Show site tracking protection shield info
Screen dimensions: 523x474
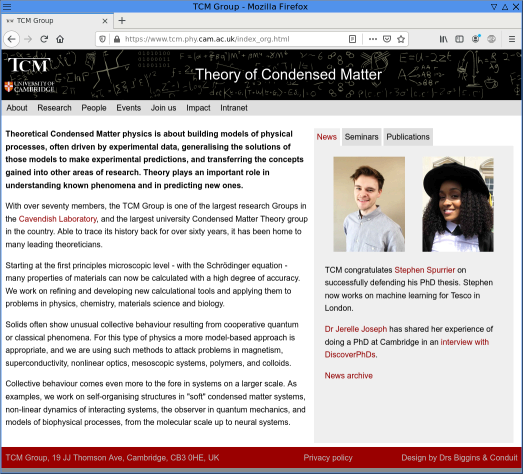coord(102,39)
